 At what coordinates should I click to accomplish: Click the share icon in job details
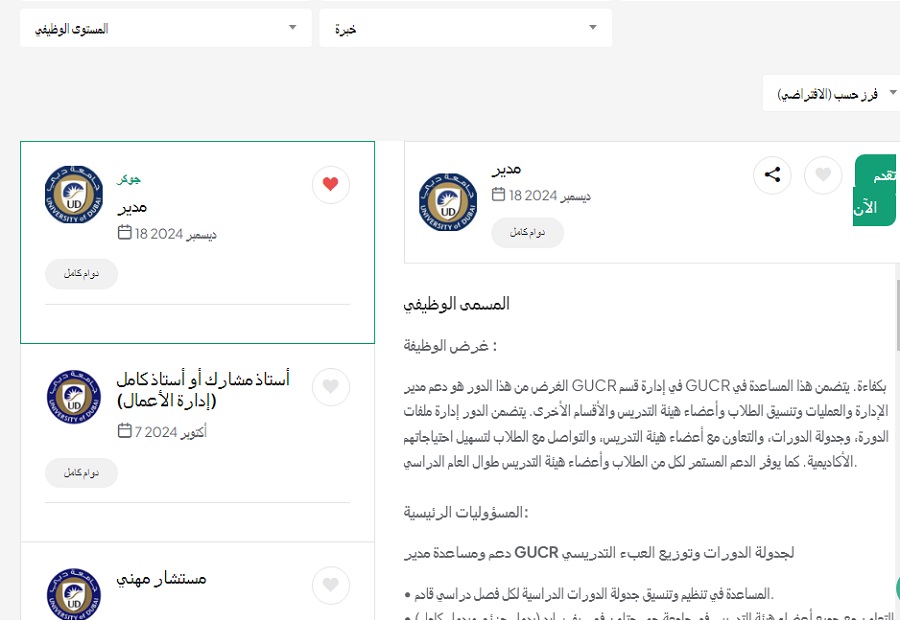(772, 175)
